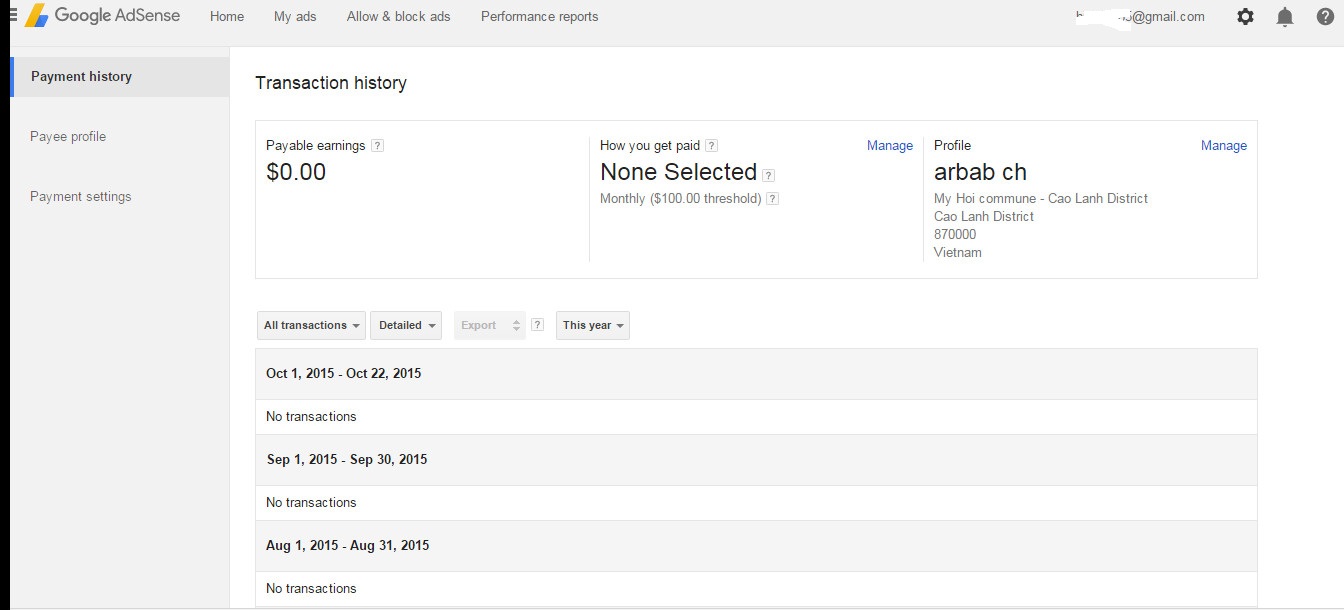This screenshot has width=1344, height=610.
Task: Expand the All transactions dropdown
Action: (x=311, y=325)
